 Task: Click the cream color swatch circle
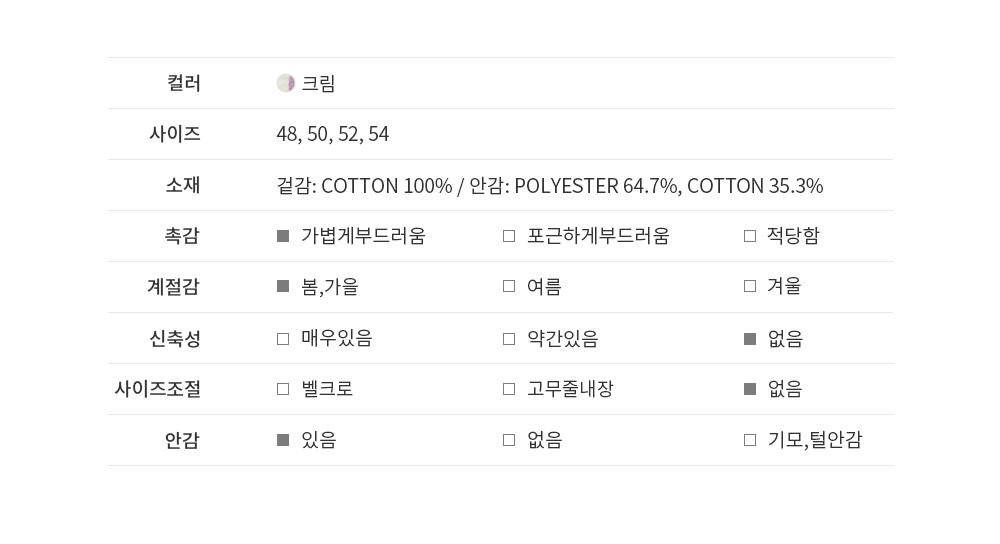(285, 83)
